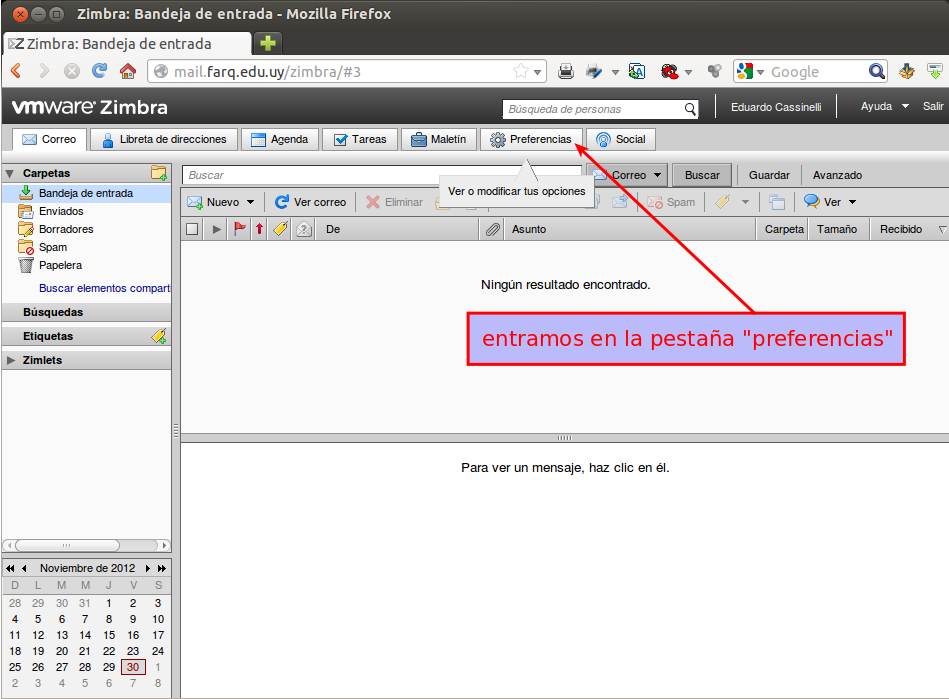Click the printer icon in Firefox toolbar
949x699 pixels.
click(x=566, y=71)
